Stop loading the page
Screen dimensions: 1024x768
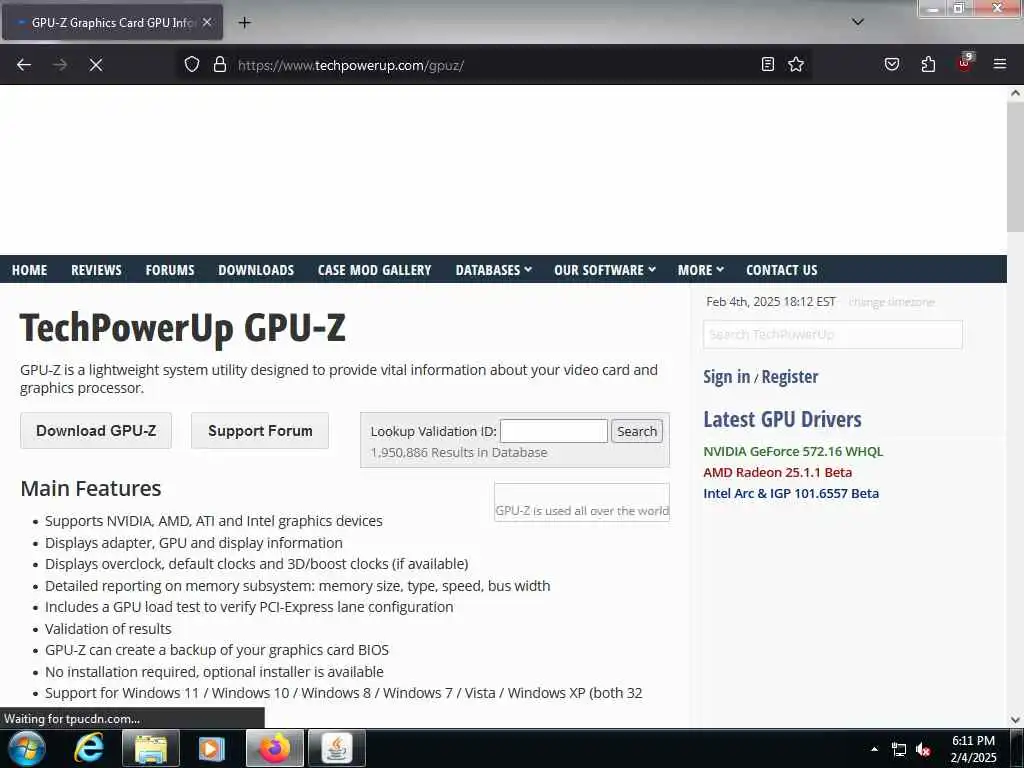(96, 65)
